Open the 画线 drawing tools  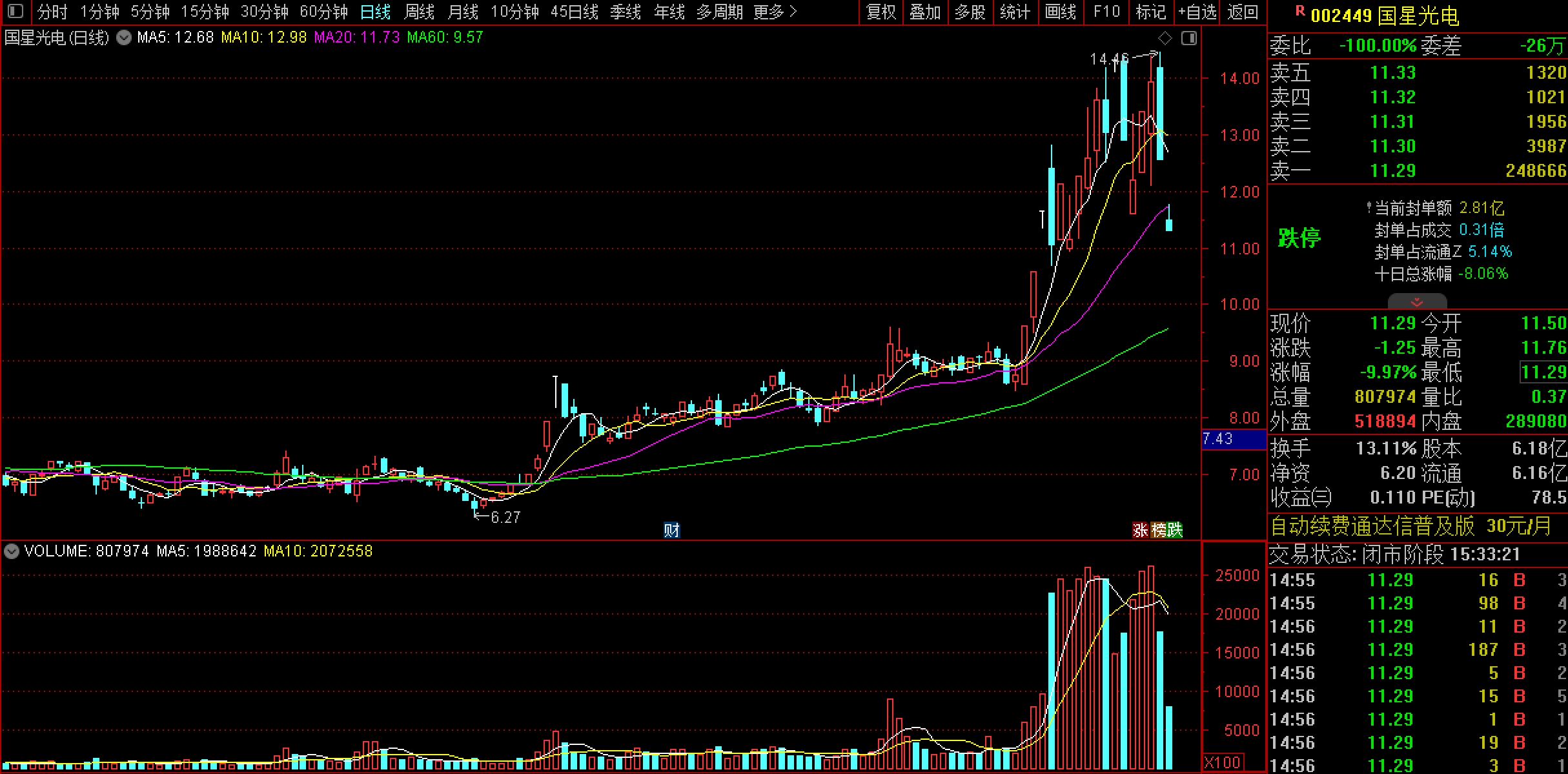pyautogui.click(x=1060, y=12)
